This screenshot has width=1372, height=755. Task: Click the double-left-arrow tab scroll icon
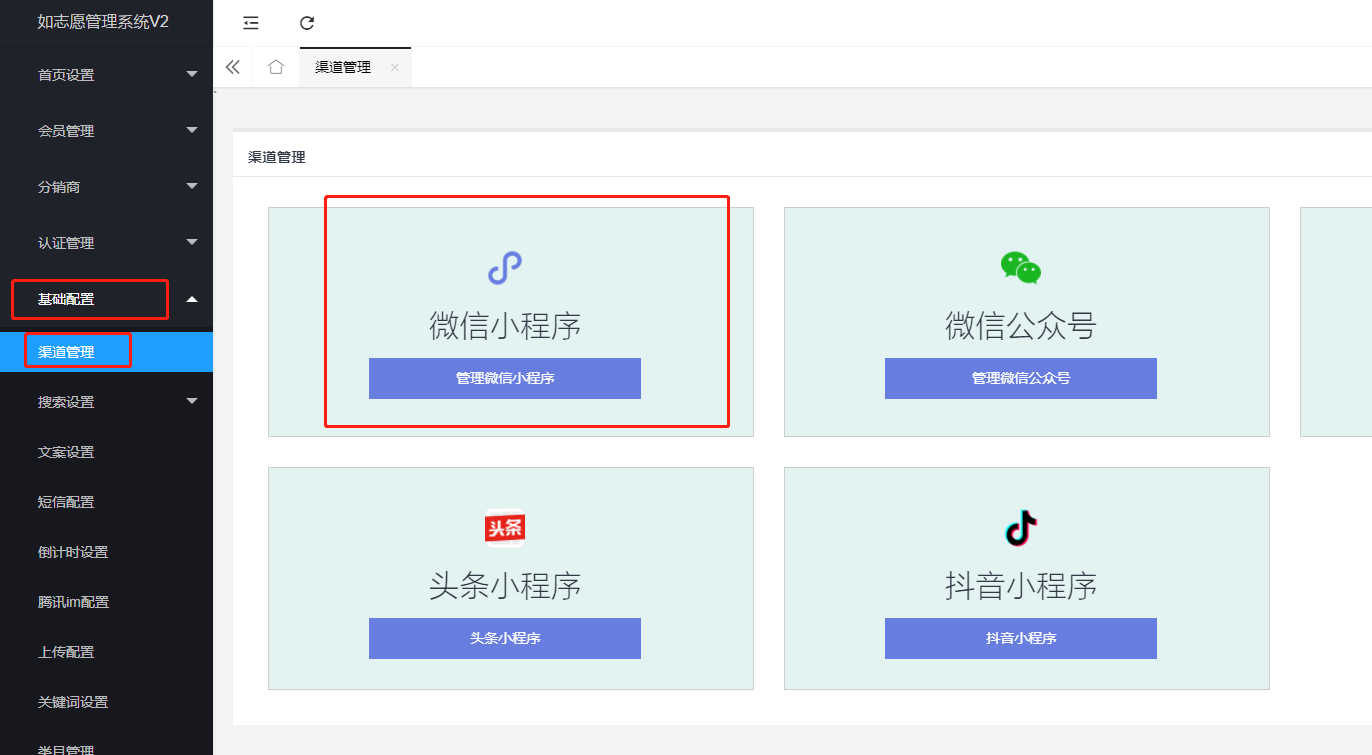pyautogui.click(x=233, y=67)
